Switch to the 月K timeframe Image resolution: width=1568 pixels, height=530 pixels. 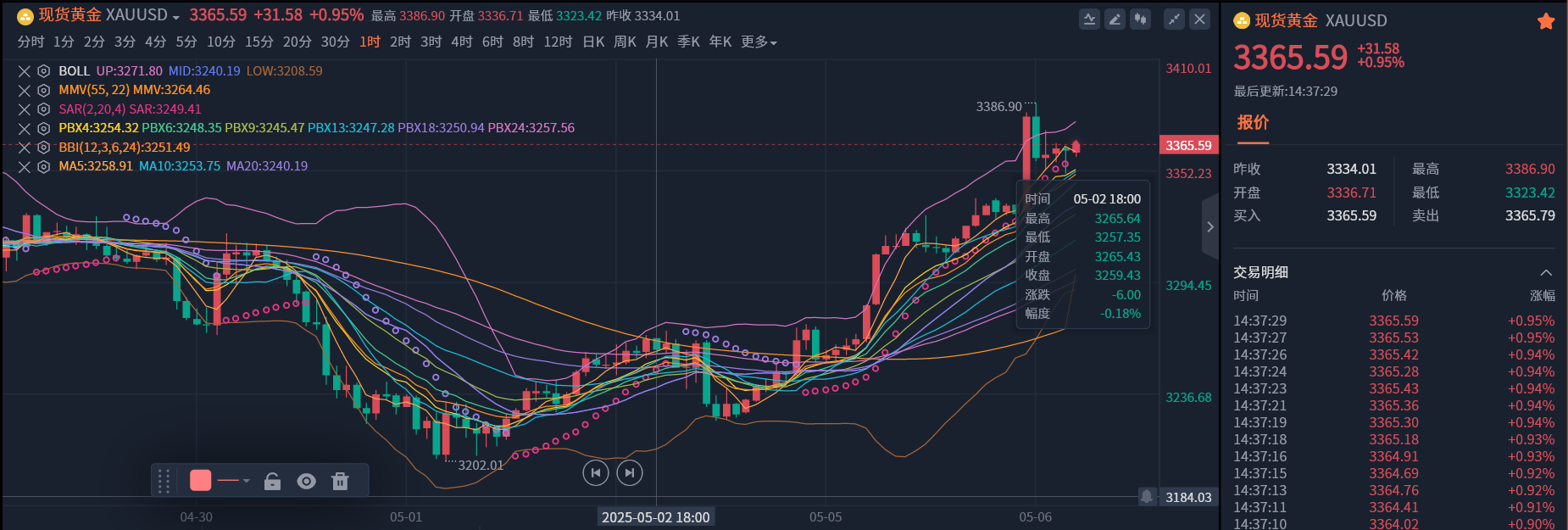657,42
